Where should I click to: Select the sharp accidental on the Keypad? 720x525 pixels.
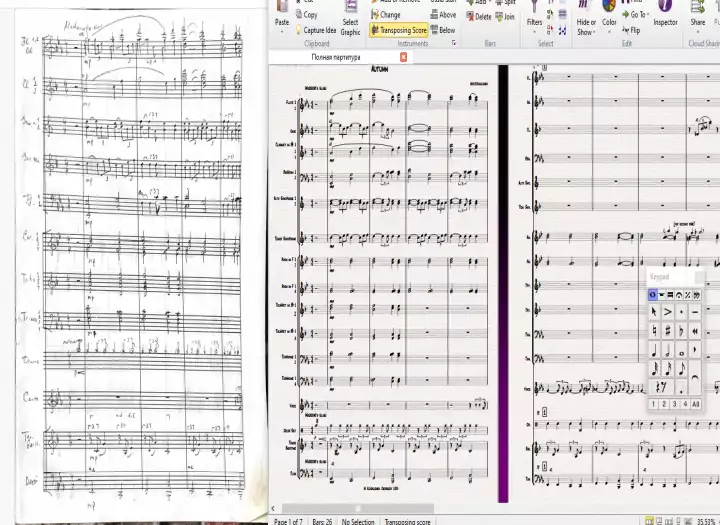pos(667,330)
